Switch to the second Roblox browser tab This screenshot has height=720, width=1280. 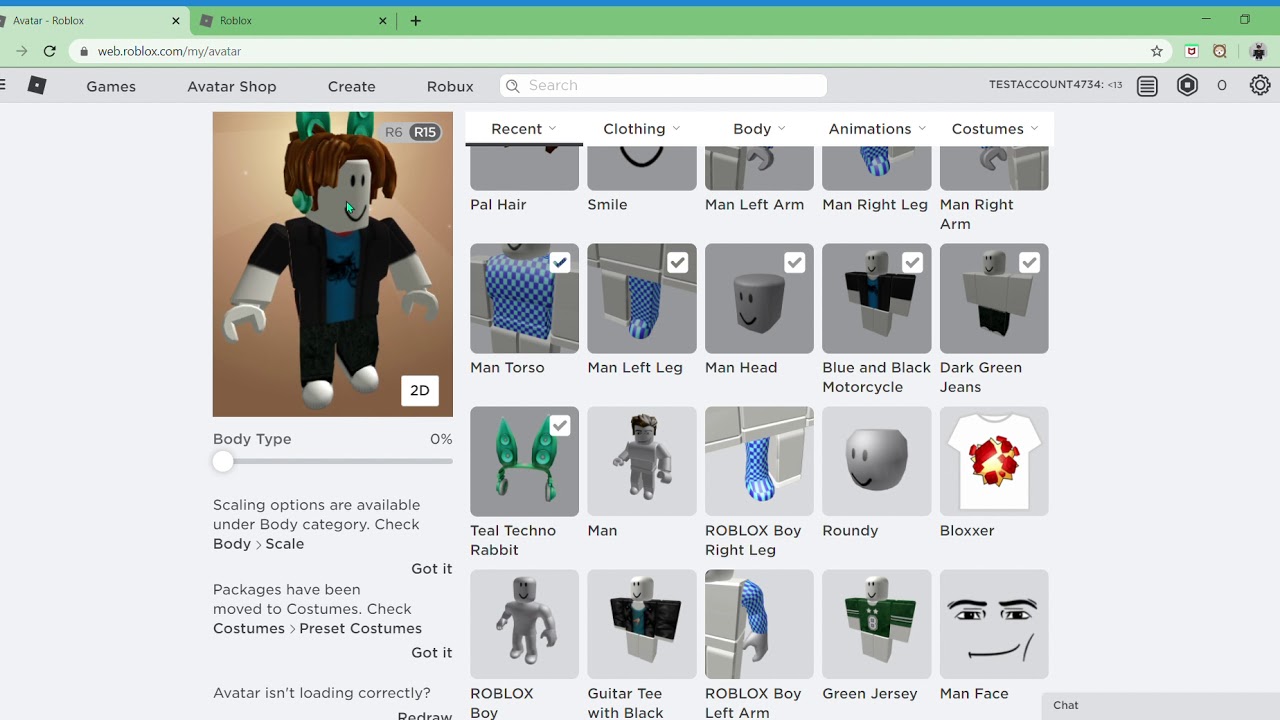point(291,20)
